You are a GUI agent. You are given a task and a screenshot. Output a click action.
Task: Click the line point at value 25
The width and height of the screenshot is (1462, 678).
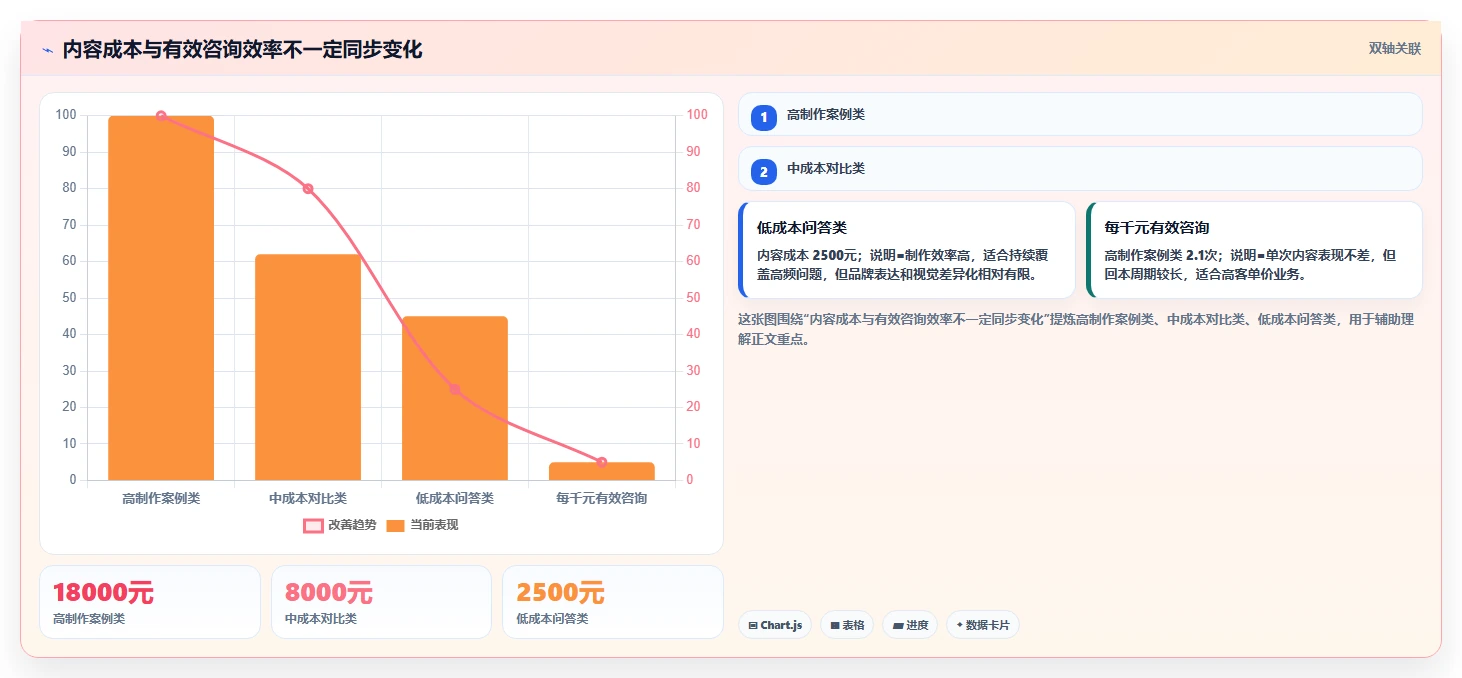(455, 389)
